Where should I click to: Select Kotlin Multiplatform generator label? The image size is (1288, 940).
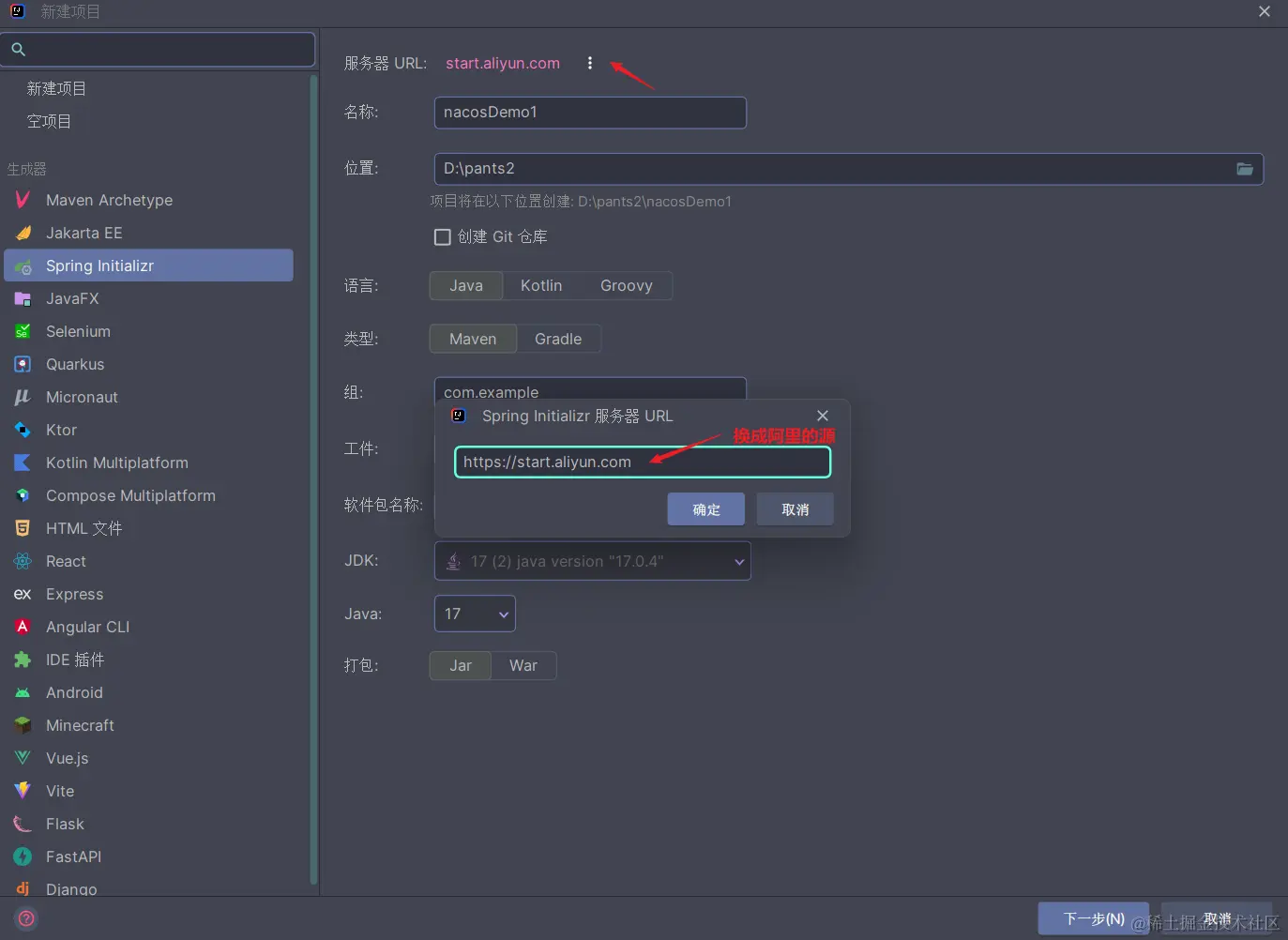(117, 462)
